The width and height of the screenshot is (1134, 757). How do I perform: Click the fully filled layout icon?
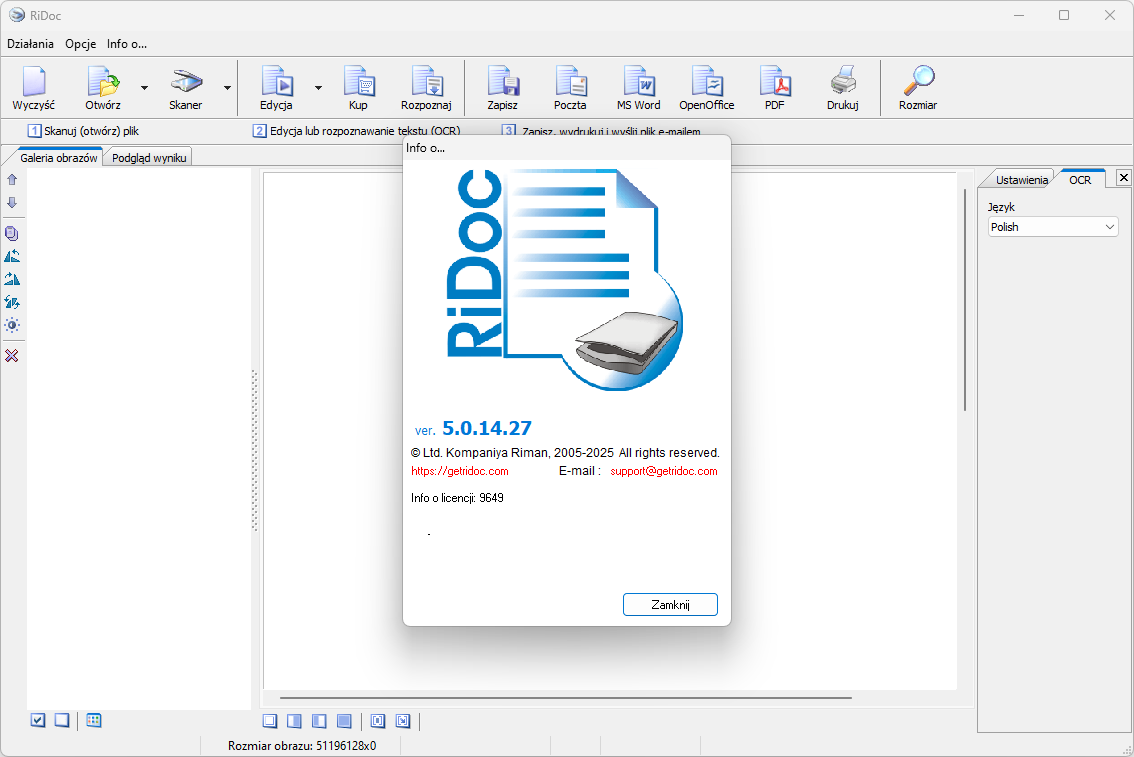pos(344,721)
